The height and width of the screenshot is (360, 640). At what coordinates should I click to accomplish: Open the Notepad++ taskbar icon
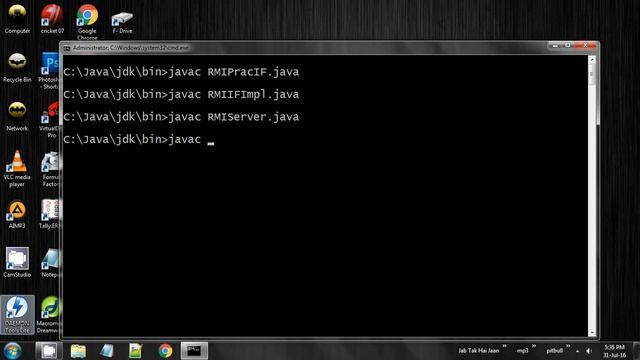point(136,351)
